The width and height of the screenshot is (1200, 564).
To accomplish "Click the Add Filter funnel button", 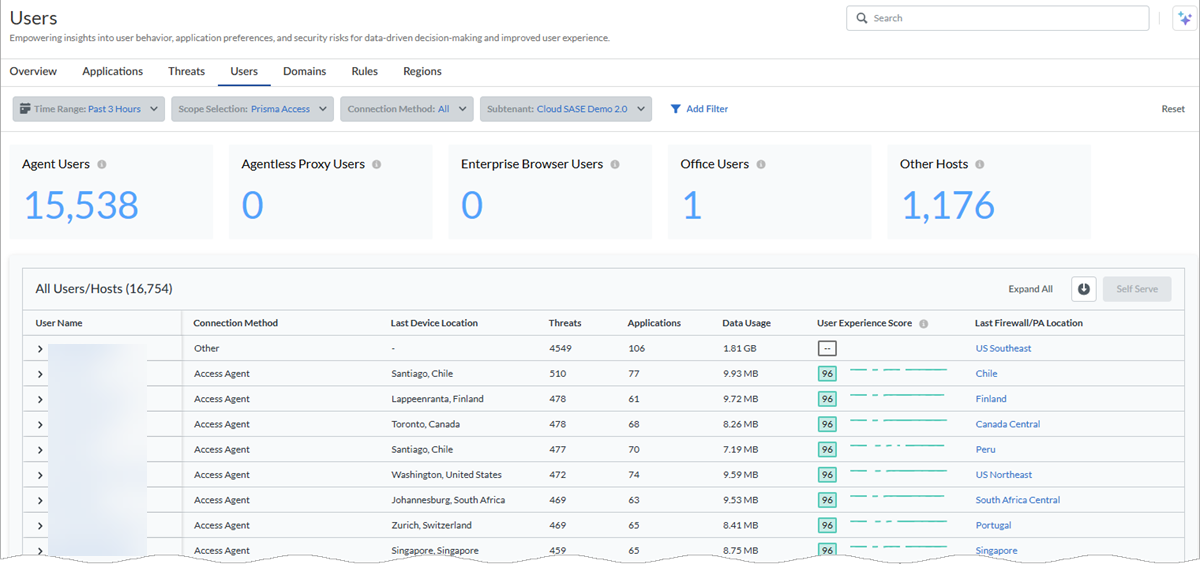I will point(699,109).
